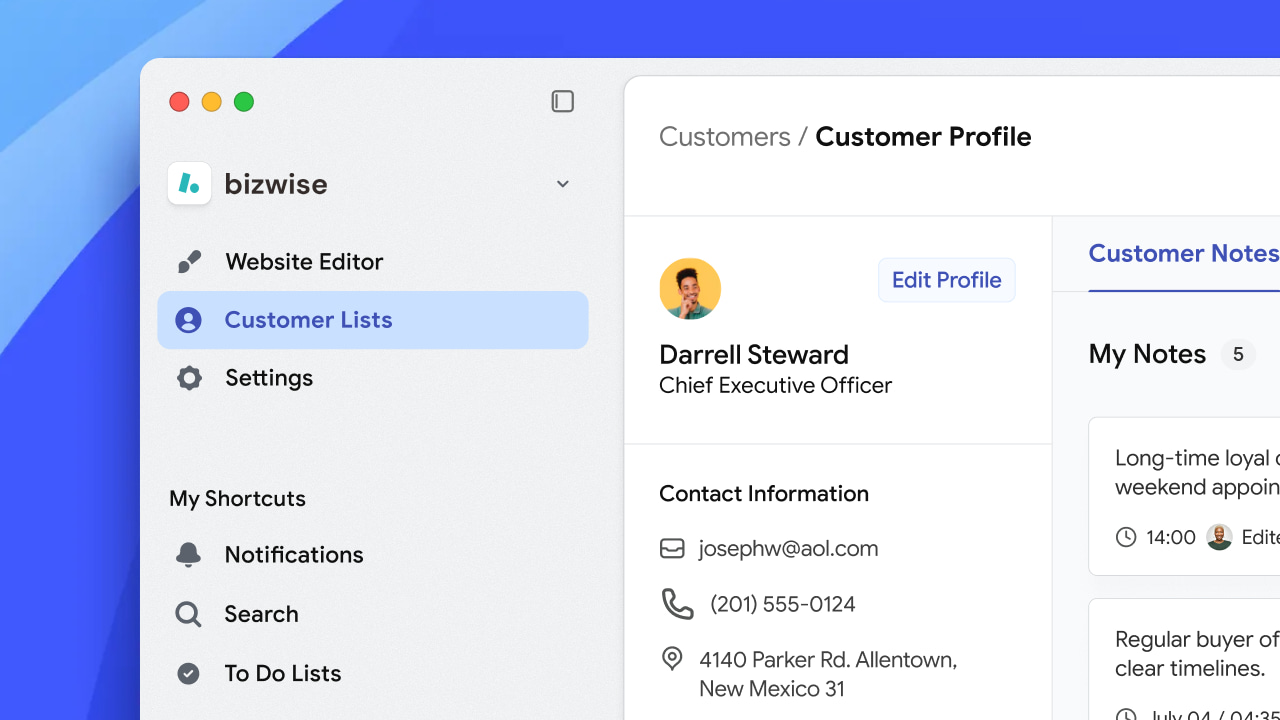Image resolution: width=1280 pixels, height=720 pixels.
Task: Click the (201) 555-0124 phone number
Action: pyautogui.click(x=783, y=605)
